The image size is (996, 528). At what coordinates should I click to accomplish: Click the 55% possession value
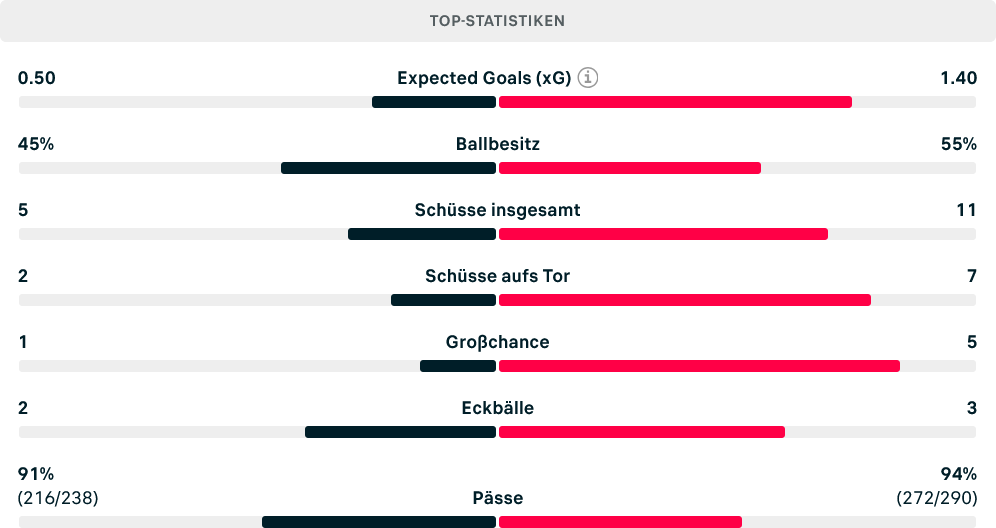[959, 144]
